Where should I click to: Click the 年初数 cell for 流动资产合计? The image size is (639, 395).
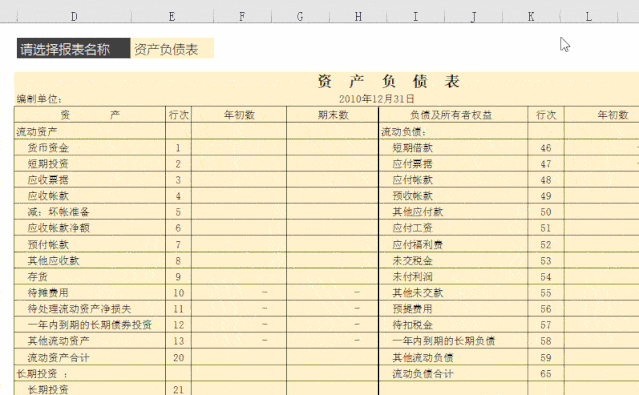[x=239, y=357]
